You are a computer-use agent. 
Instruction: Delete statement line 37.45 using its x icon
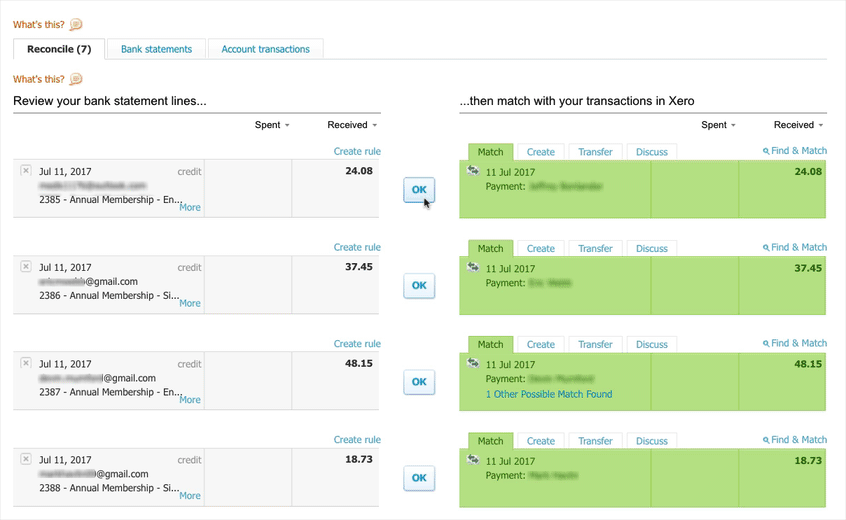[x=25, y=266]
